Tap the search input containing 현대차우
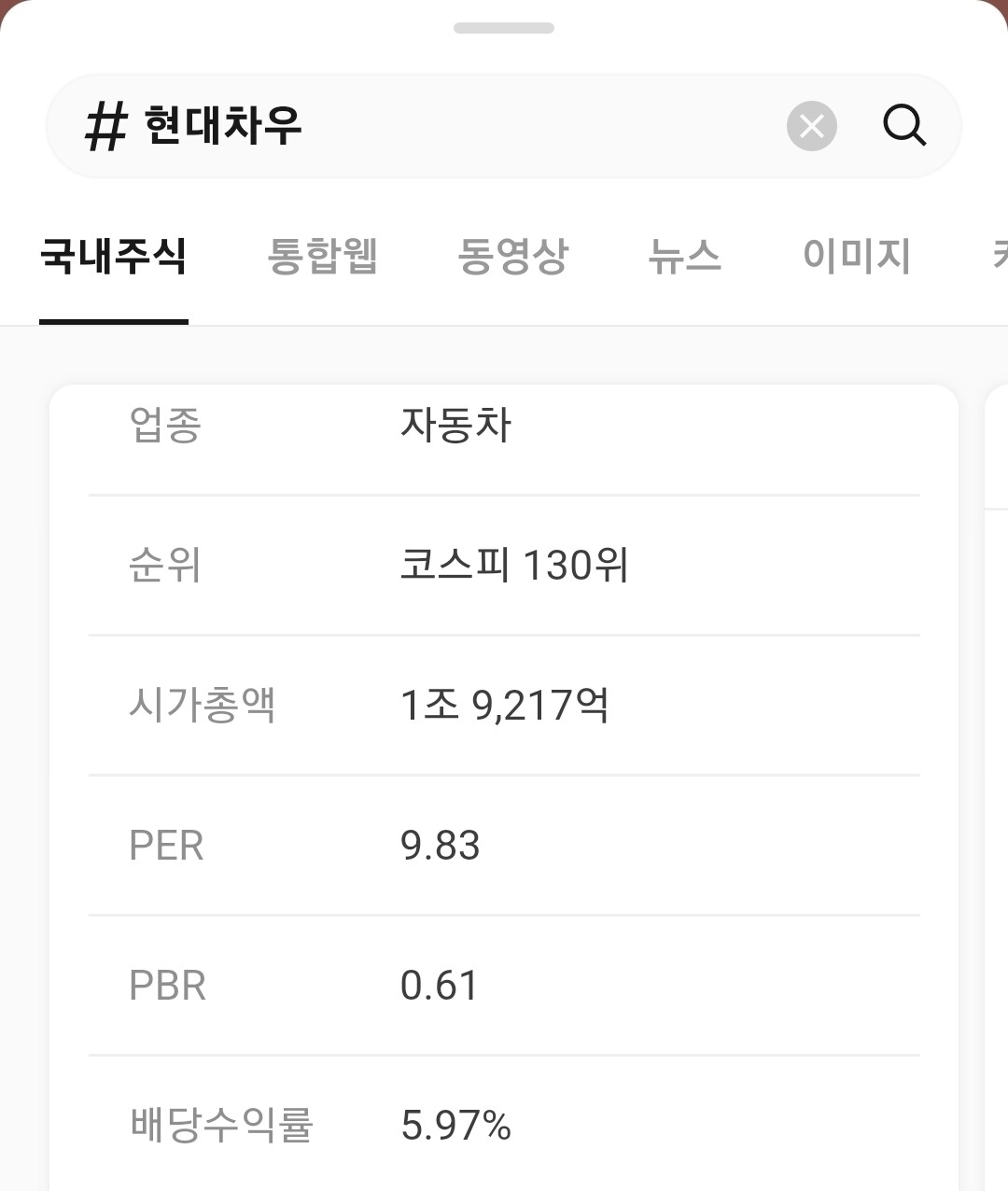The height and width of the screenshot is (1191, 1008). 420,126
